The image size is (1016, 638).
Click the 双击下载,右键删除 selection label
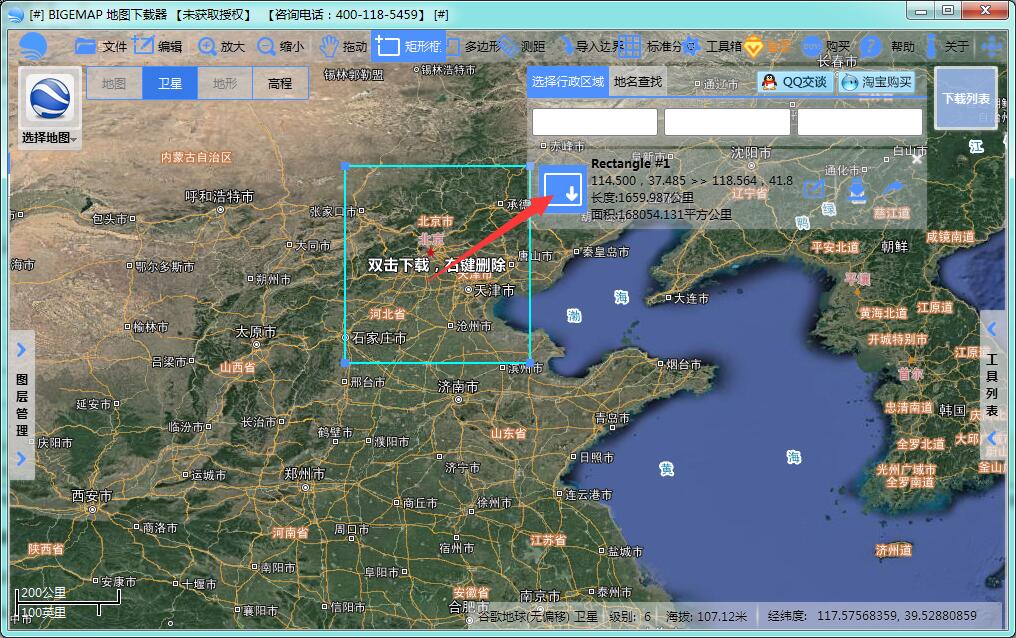(x=437, y=264)
